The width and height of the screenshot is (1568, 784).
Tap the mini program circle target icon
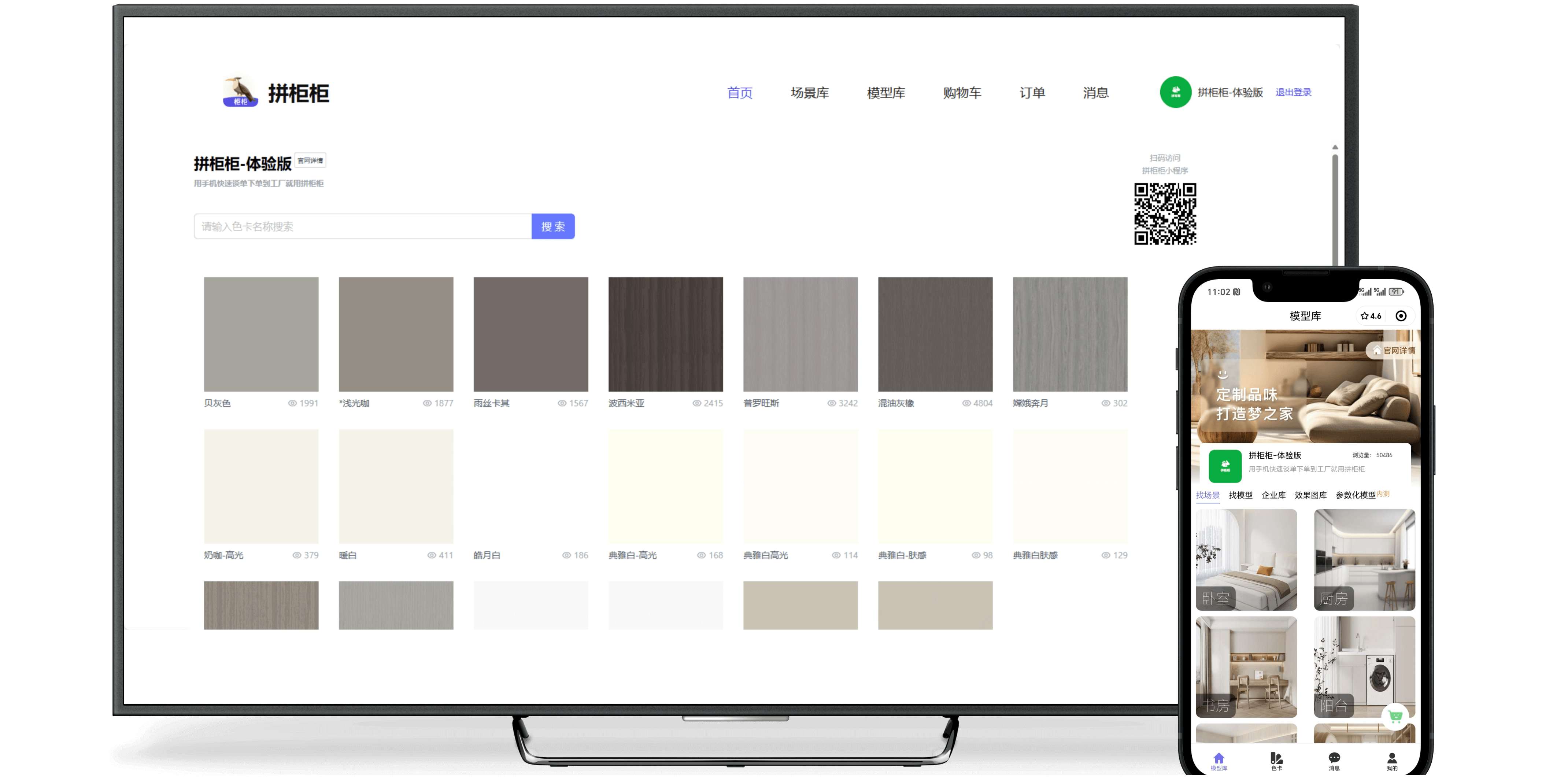pyautogui.click(x=1401, y=316)
